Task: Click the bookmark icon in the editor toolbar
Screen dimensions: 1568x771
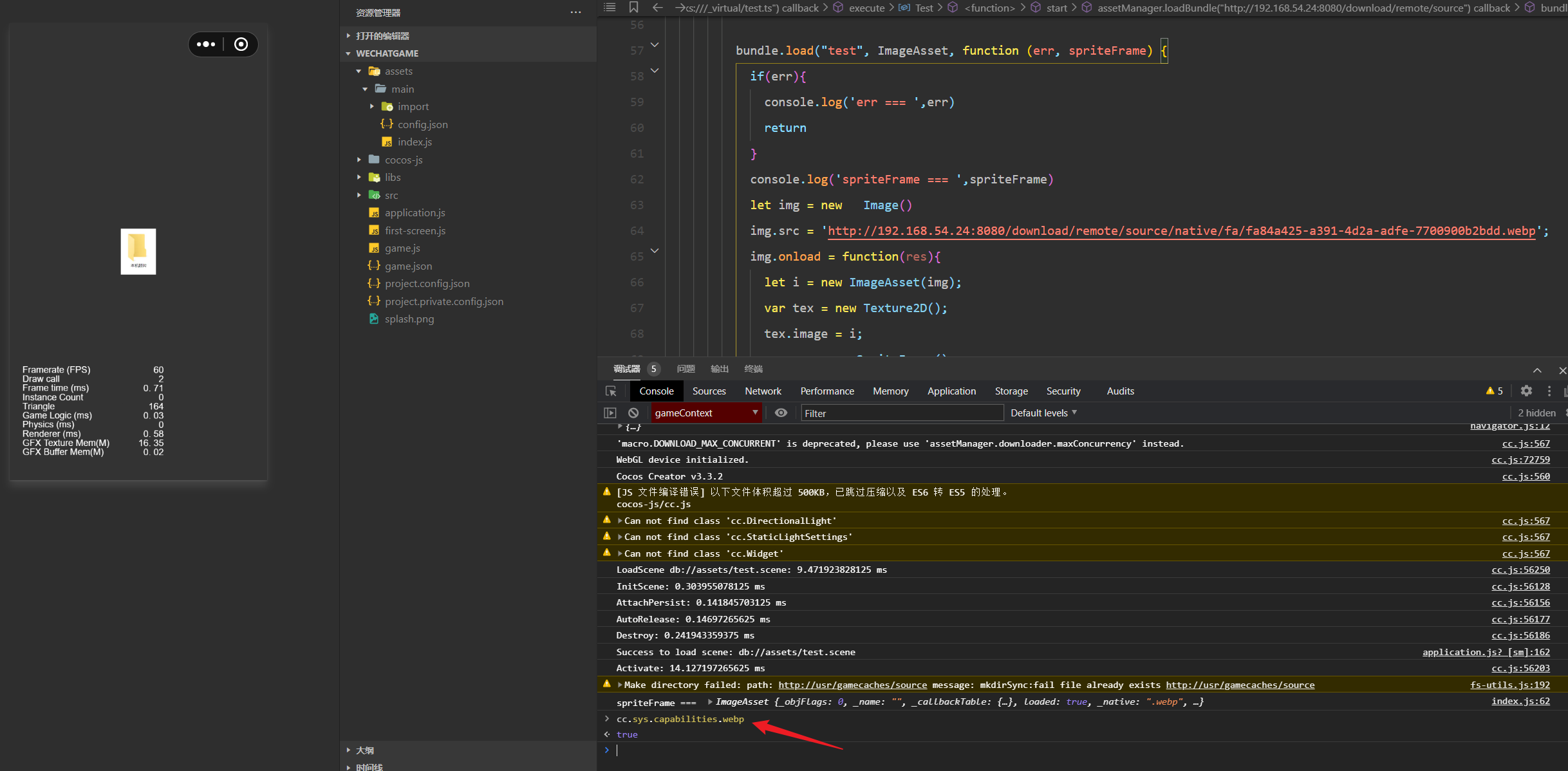Action: [633, 7]
